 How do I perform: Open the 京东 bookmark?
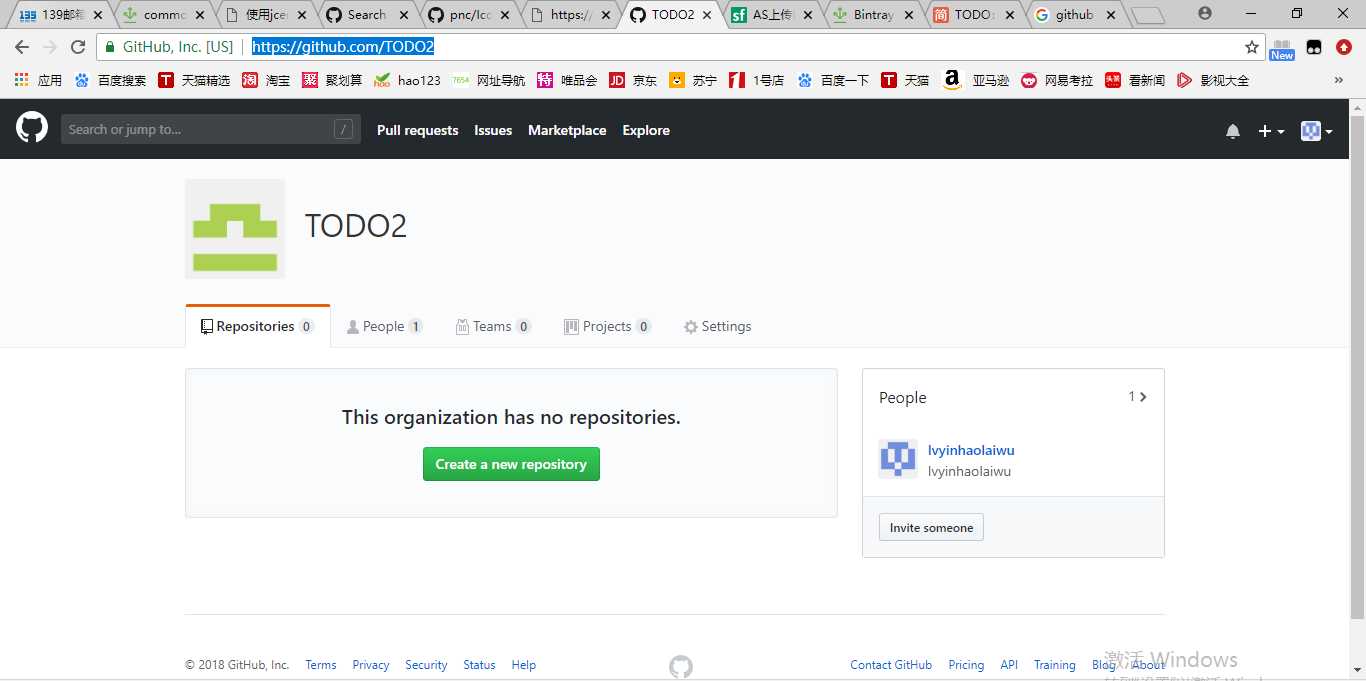point(633,80)
